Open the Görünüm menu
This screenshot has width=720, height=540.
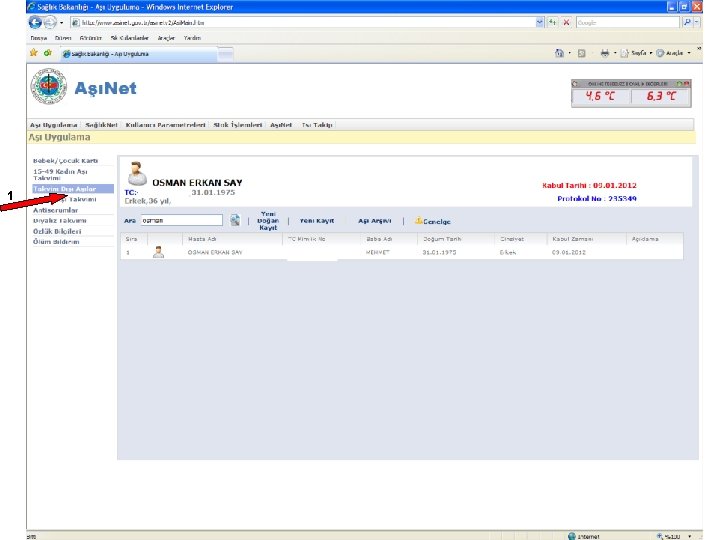click(x=90, y=38)
